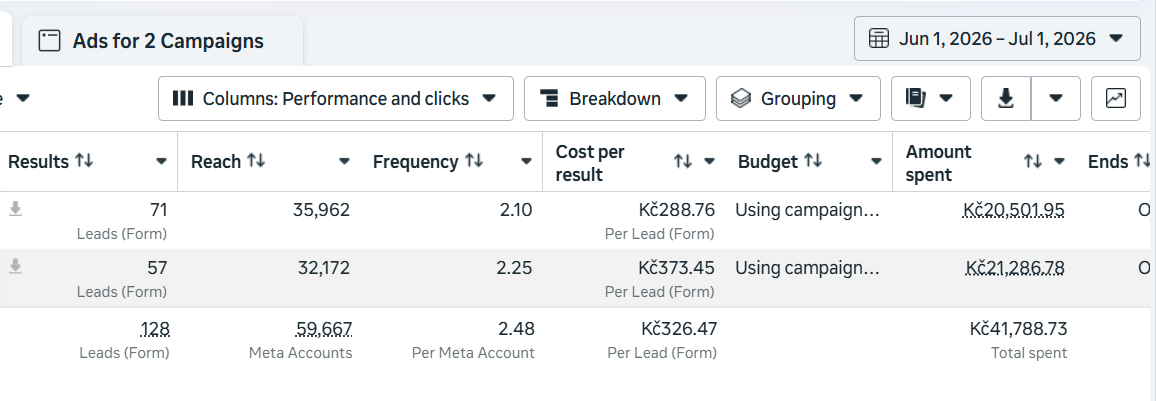Click the columns icon in Columns button
The width and height of the screenshot is (1156, 401).
(183, 99)
